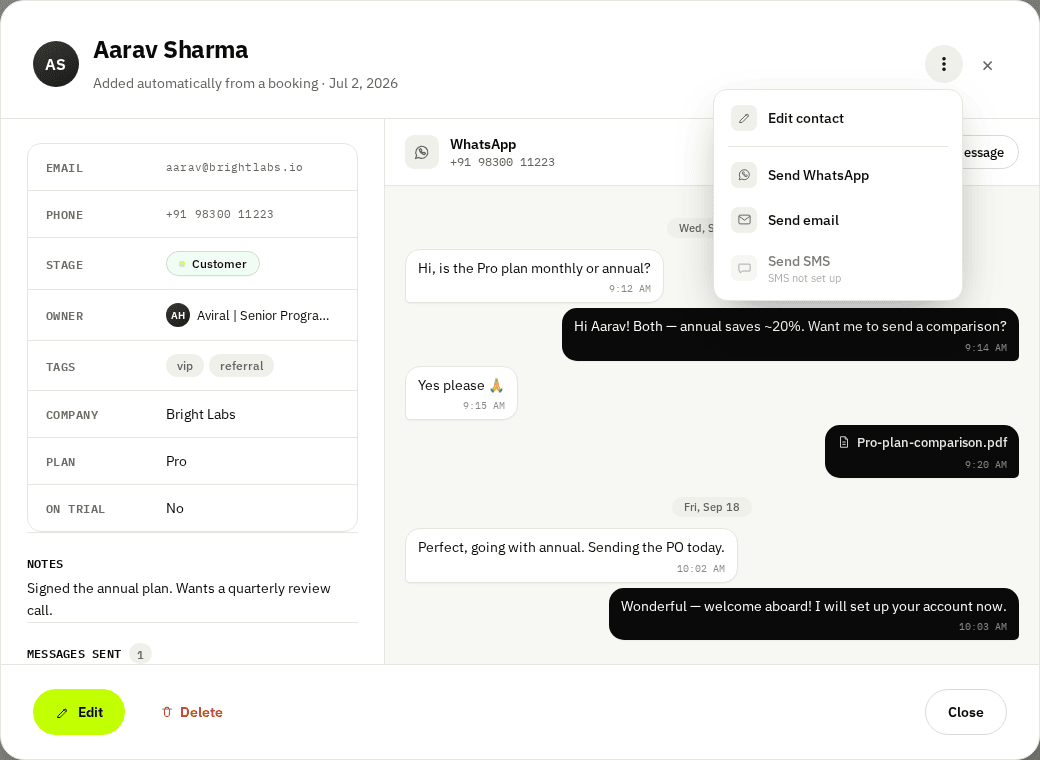1040x760 pixels.
Task: Click the 'Added automatically from a booking' subtitle
Action: click(245, 84)
